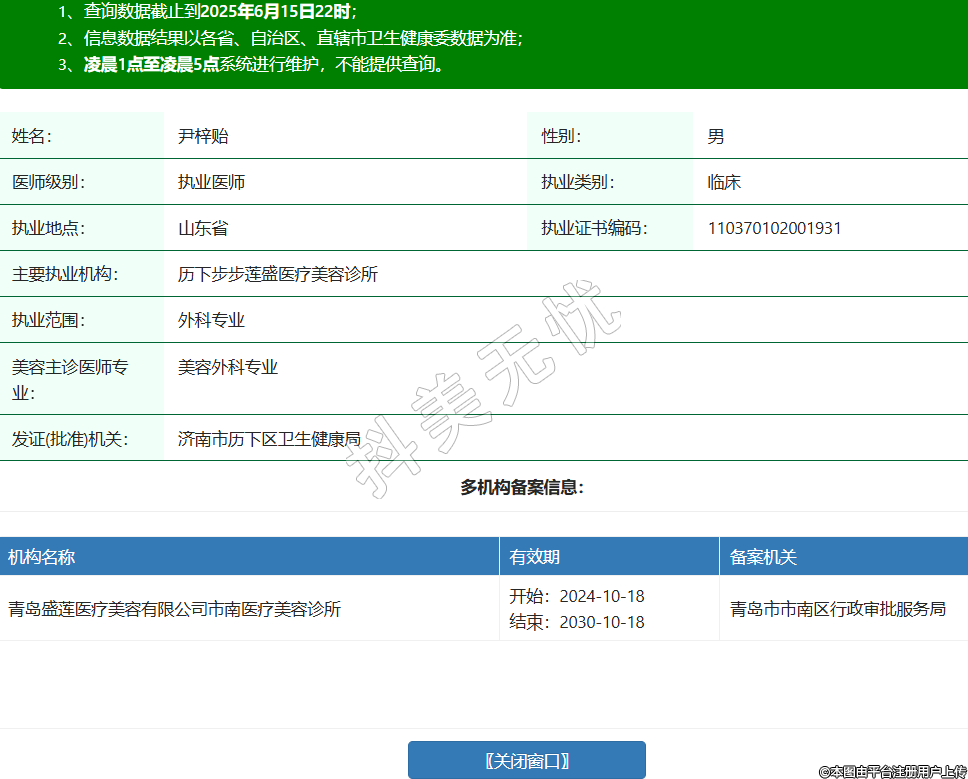Click the 姓名 field label
Image resolution: width=968 pixels, height=779 pixels.
[32, 136]
